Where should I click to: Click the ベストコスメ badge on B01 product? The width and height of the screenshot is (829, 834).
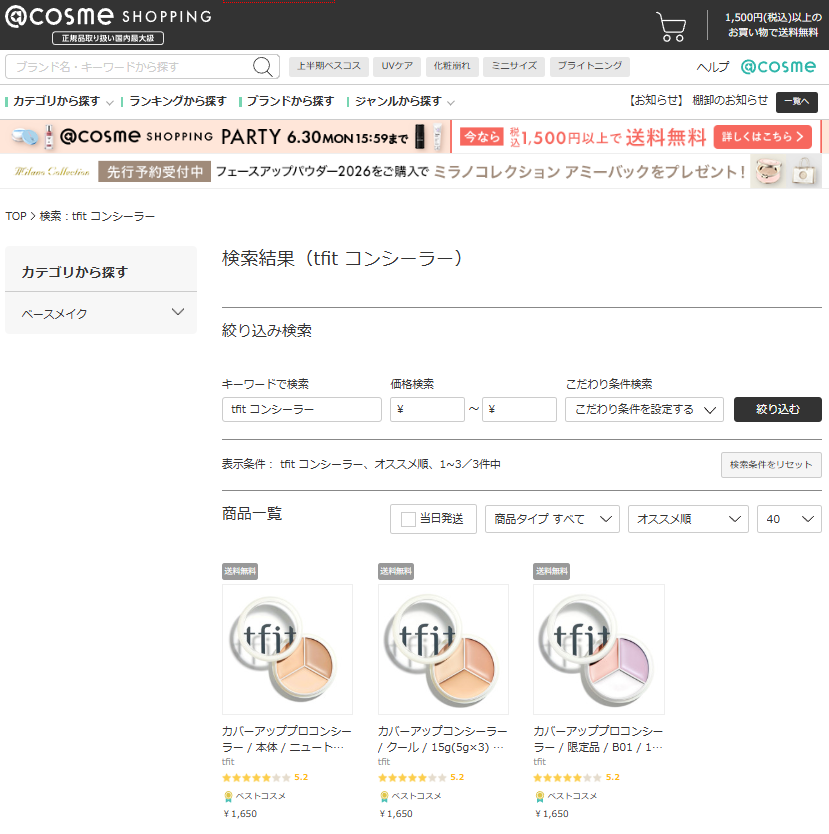pos(567,796)
